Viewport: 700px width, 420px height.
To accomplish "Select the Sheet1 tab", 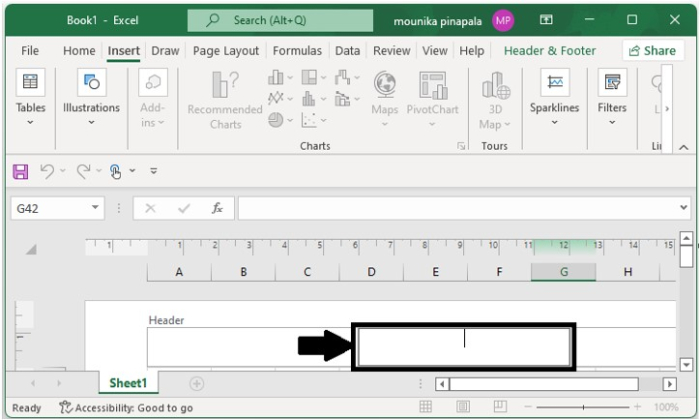I will point(128,383).
